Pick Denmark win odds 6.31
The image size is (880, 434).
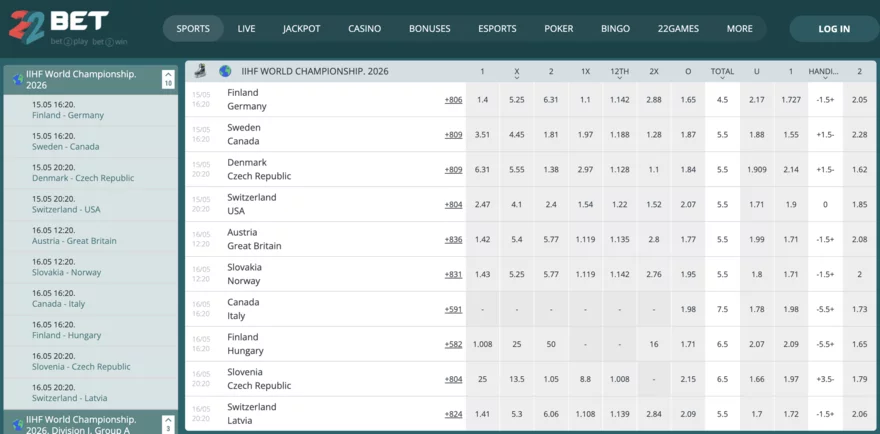483,170
